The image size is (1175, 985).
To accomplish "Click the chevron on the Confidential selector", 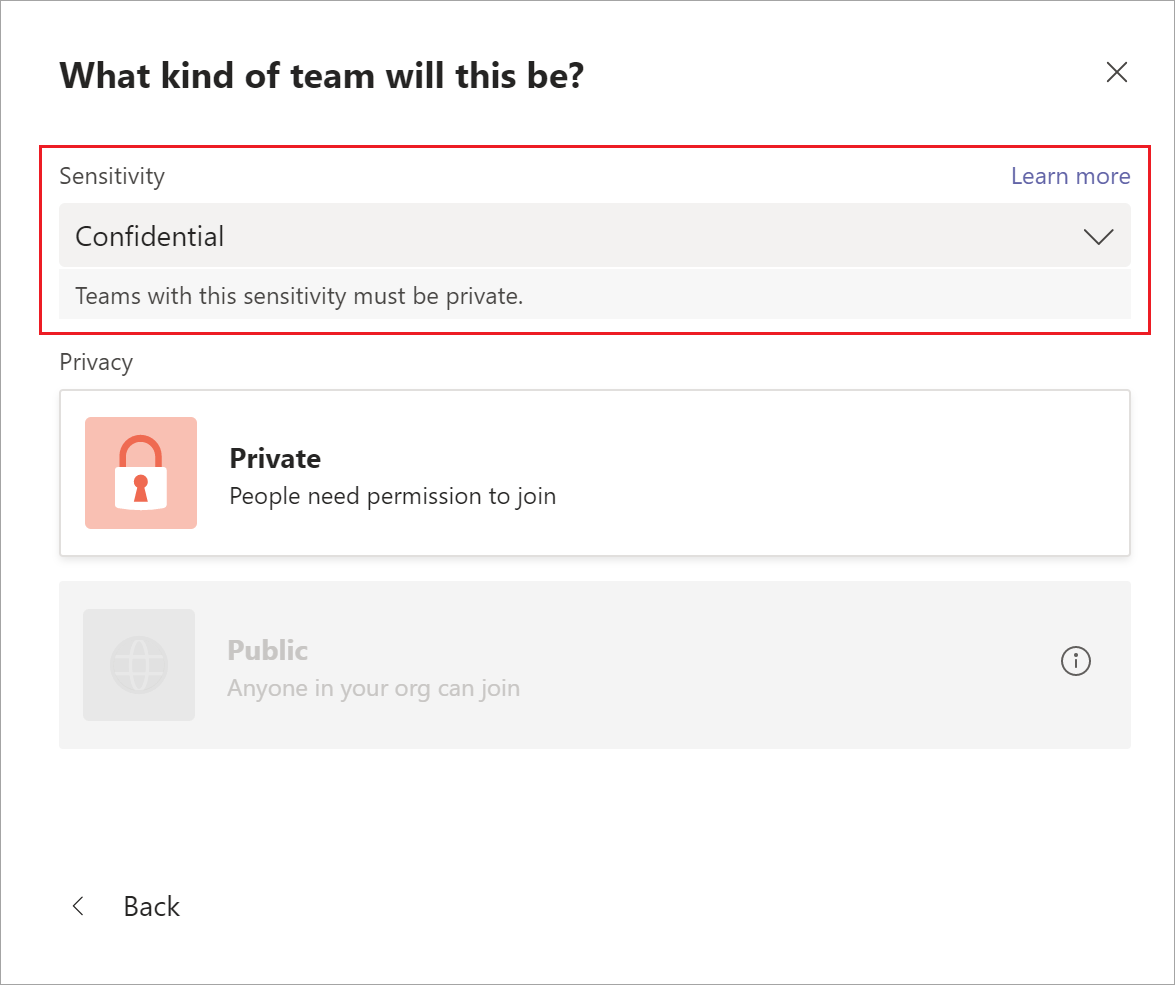I will (1098, 236).
